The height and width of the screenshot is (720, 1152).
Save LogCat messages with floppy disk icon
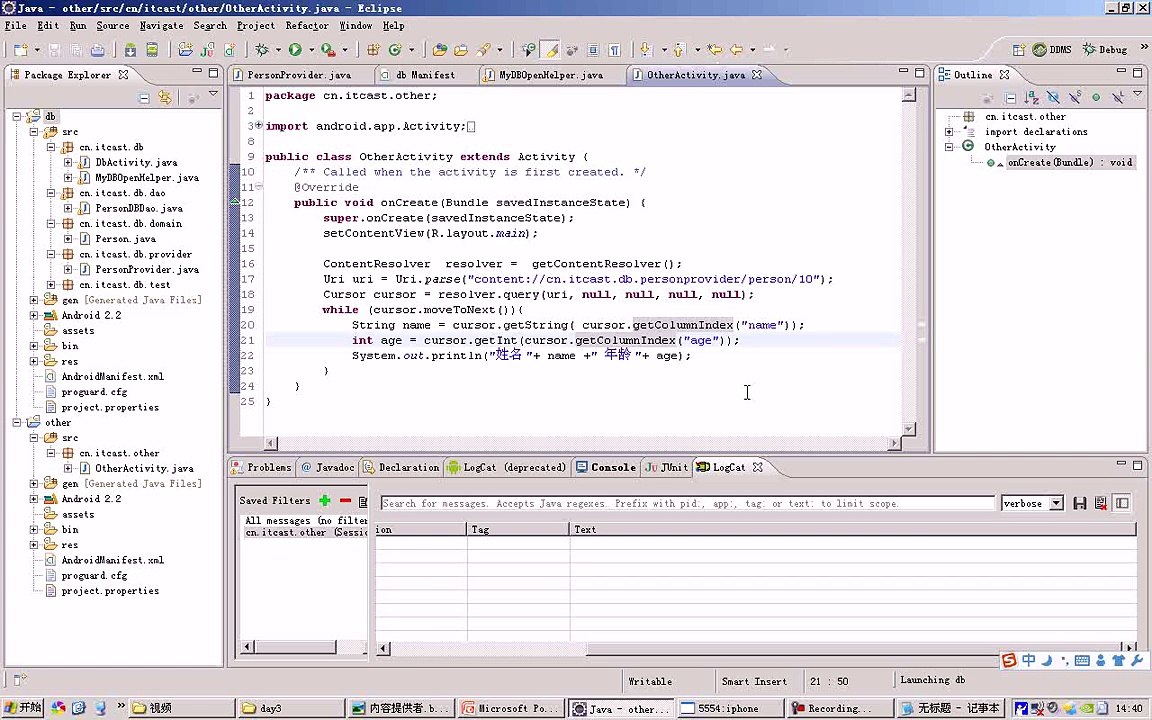pyautogui.click(x=1079, y=503)
